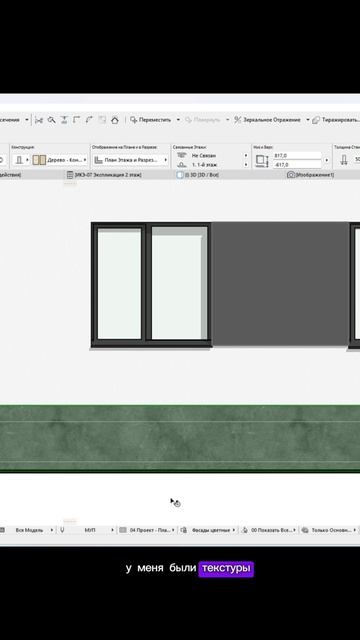Open the План Этажа и Разрез... display dropdown
The width and height of the screenshot is (360, 640).
[x=131, y=160]
